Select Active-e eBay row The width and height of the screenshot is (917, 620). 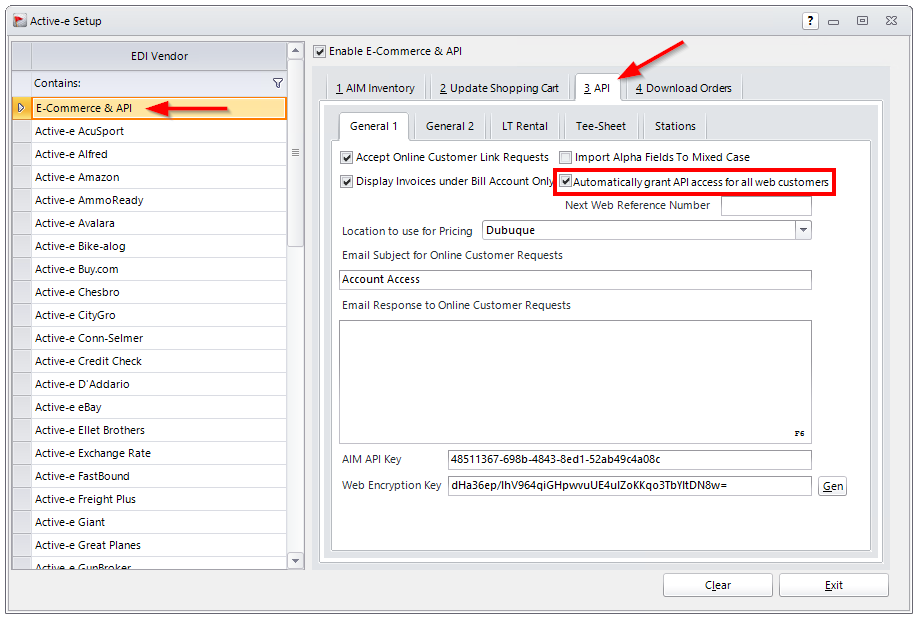point(158,407)
